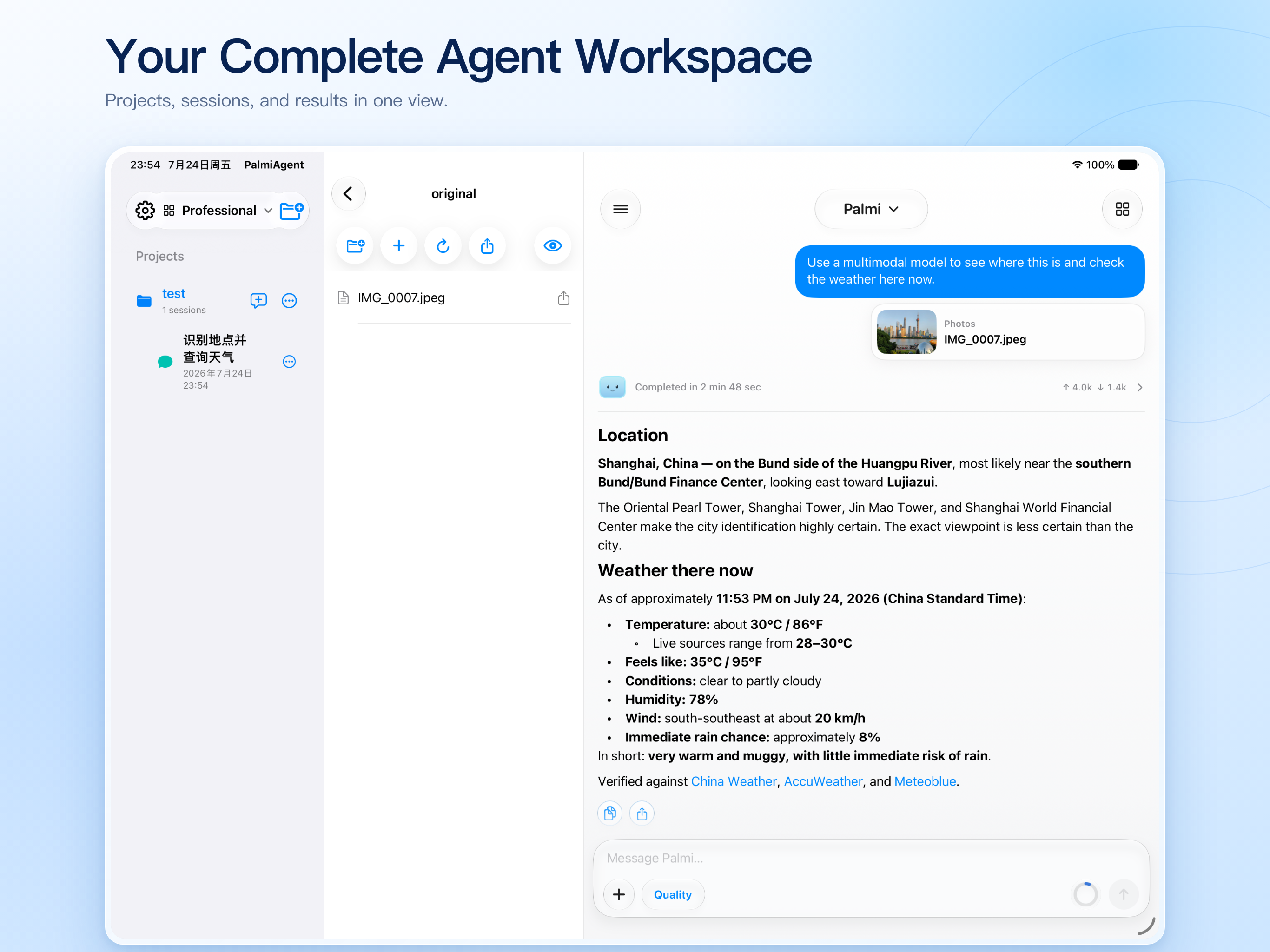Click the Projects section label

(159, 256)
